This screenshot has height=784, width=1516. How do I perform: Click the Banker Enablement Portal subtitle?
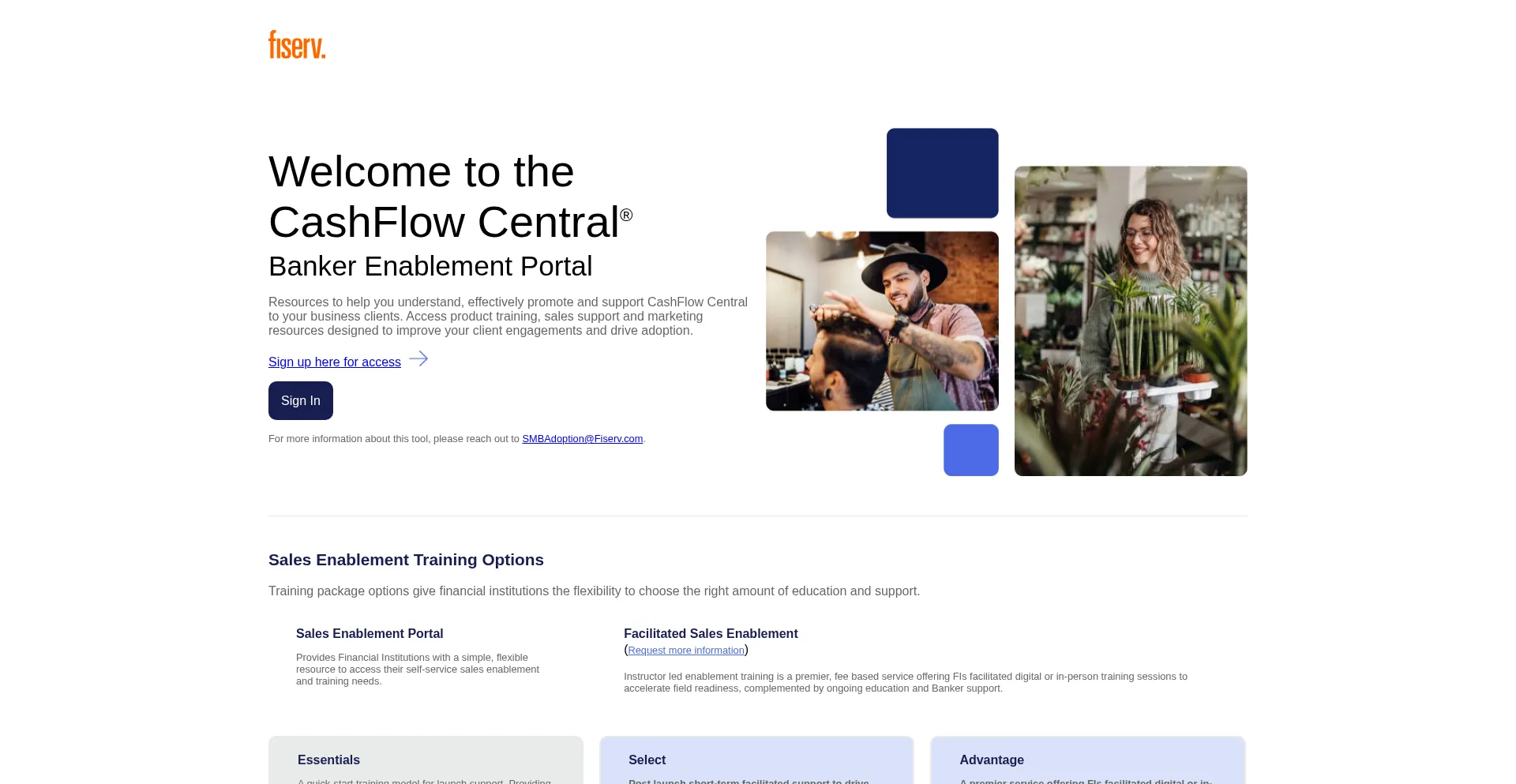(430, 266)
